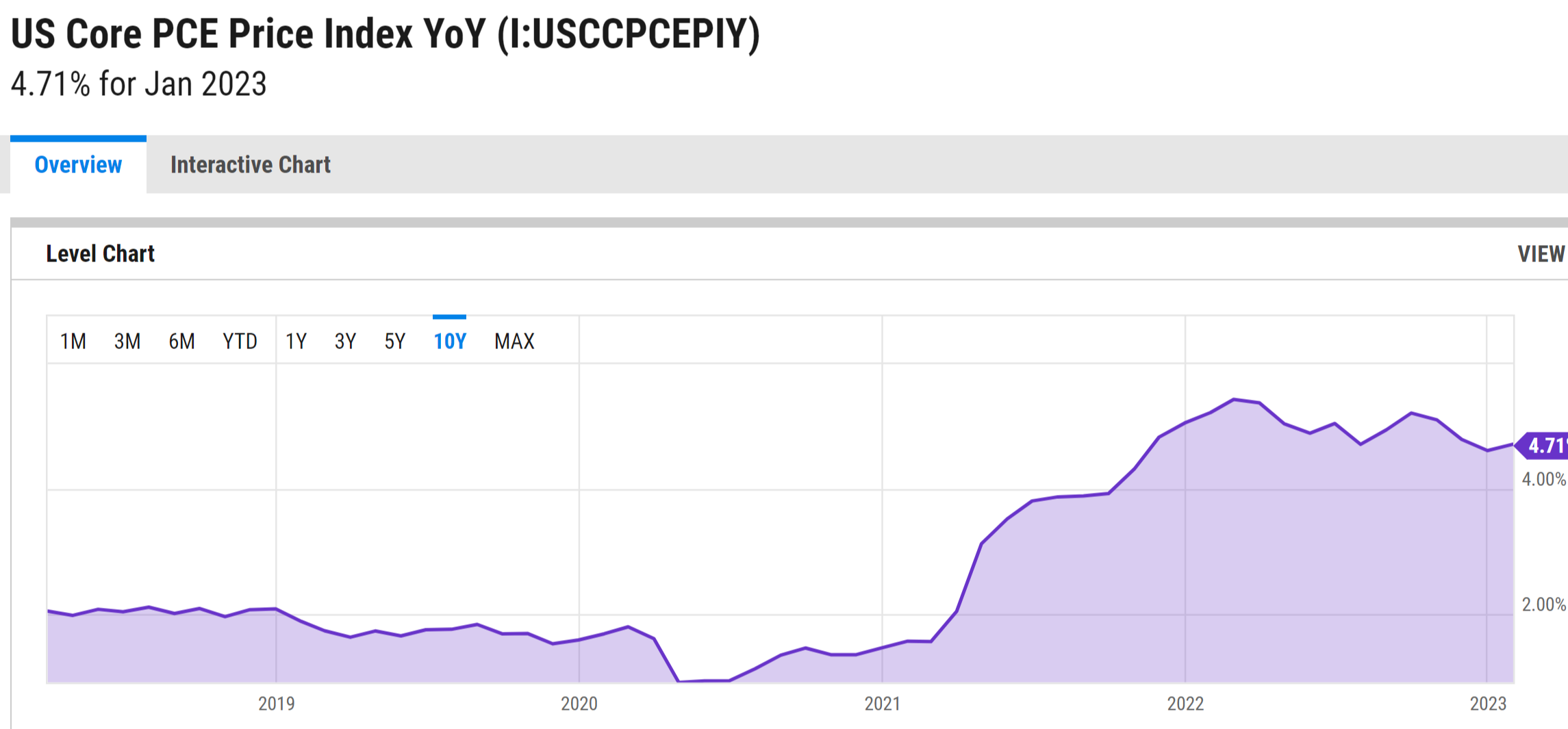
Task: Switch to the Overview tab
Action: (x=78, y=165)
